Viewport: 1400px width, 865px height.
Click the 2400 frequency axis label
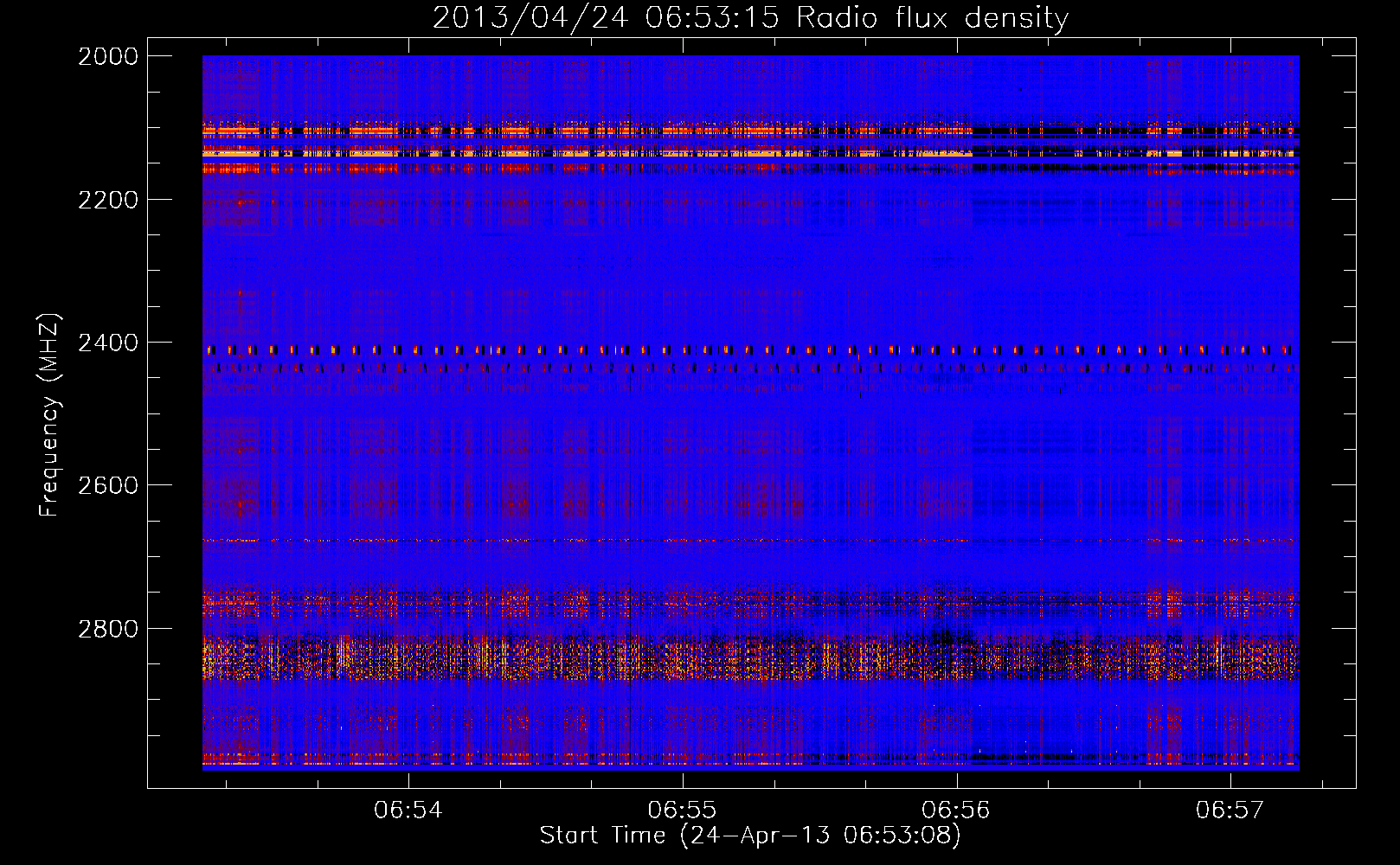click(108, 343)
